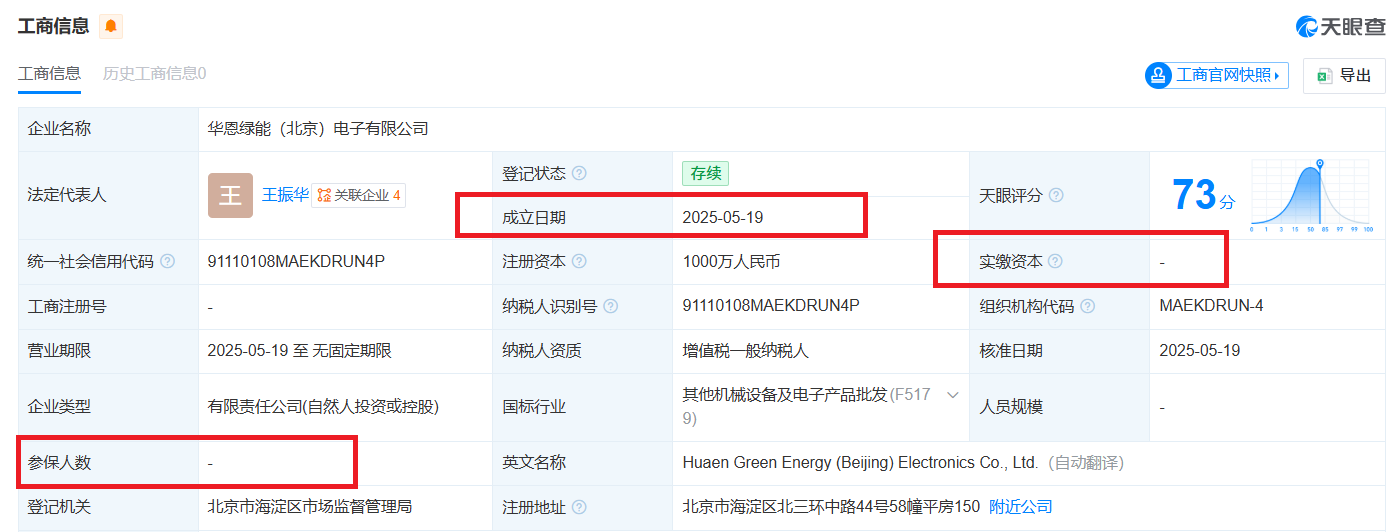Click address 北京市海淀区北三环中路44号58幢平房150
Viewport: 1399px width, 532px height.
coord(831,507)
